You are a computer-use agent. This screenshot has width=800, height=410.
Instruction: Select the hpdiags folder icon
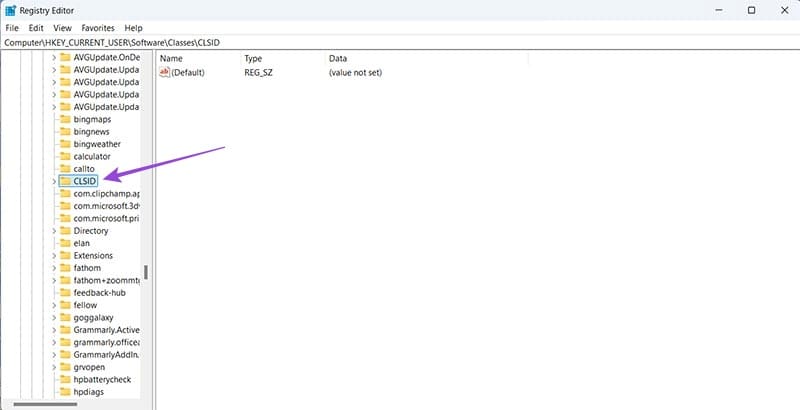click(x=65, y=392)
